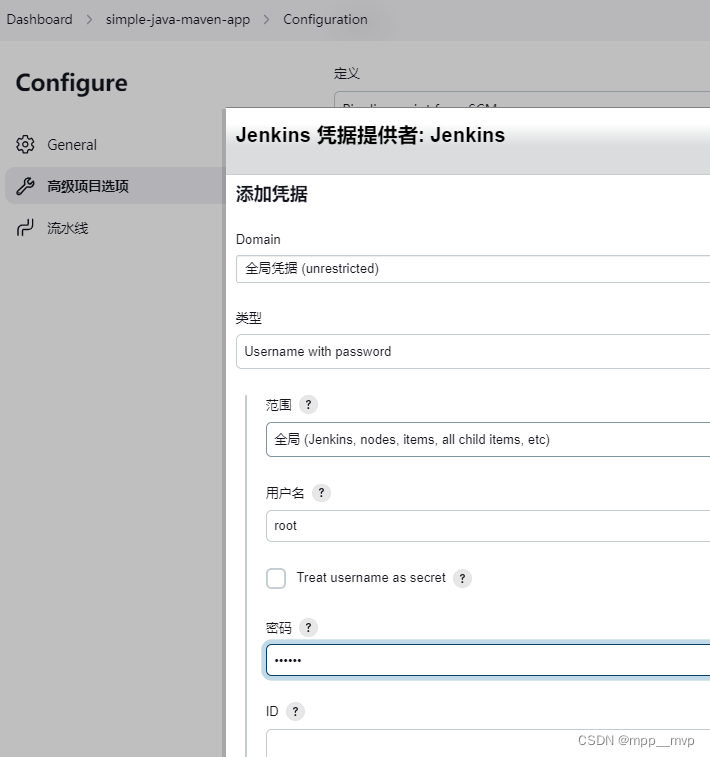Enable Treat username as secret checkbox
Image resolution: width=710 pixels, height=757 pixels.
pyautogui.click(x=276, y=578)
